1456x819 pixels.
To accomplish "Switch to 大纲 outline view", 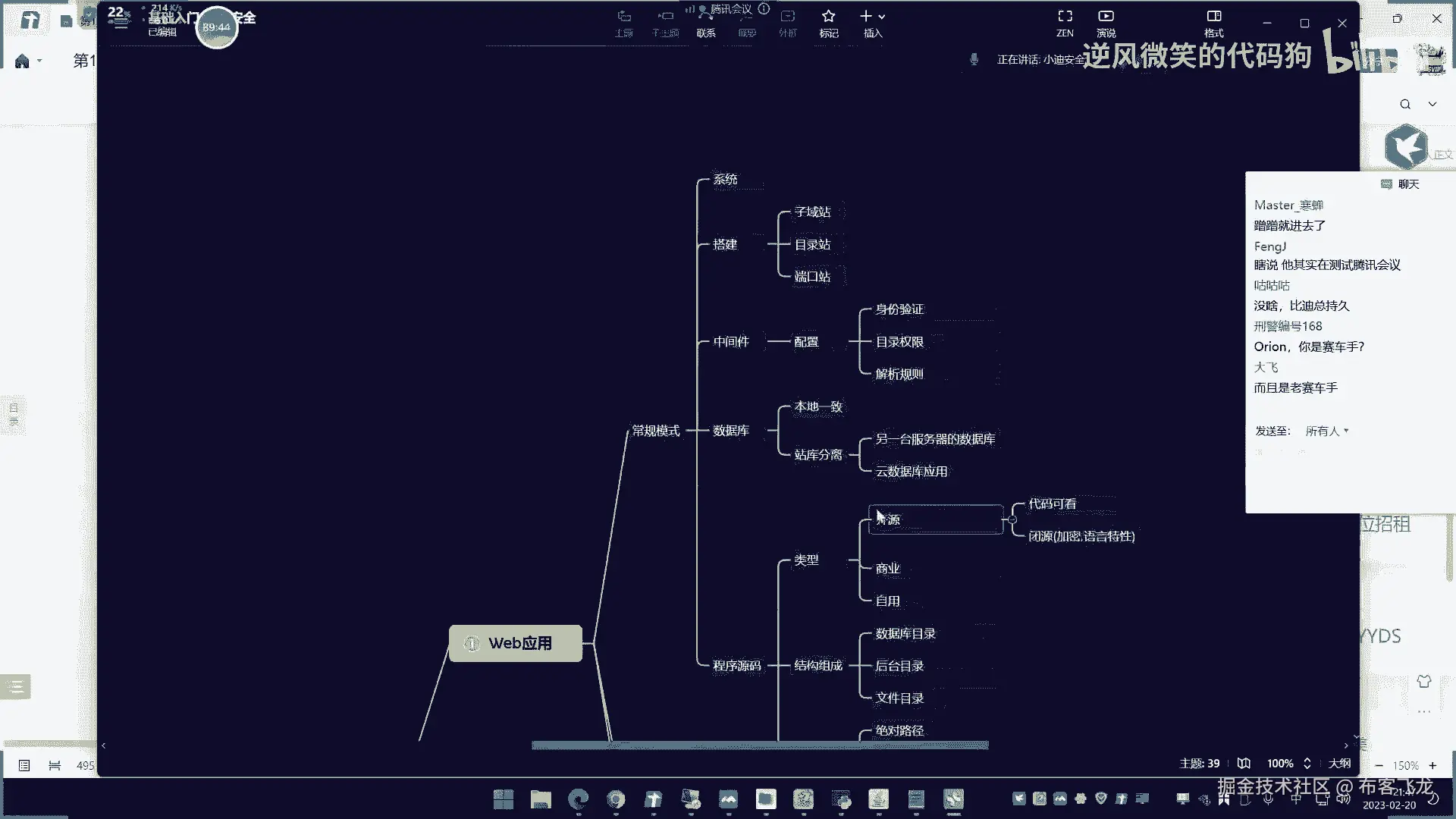I will [1340, 763].
